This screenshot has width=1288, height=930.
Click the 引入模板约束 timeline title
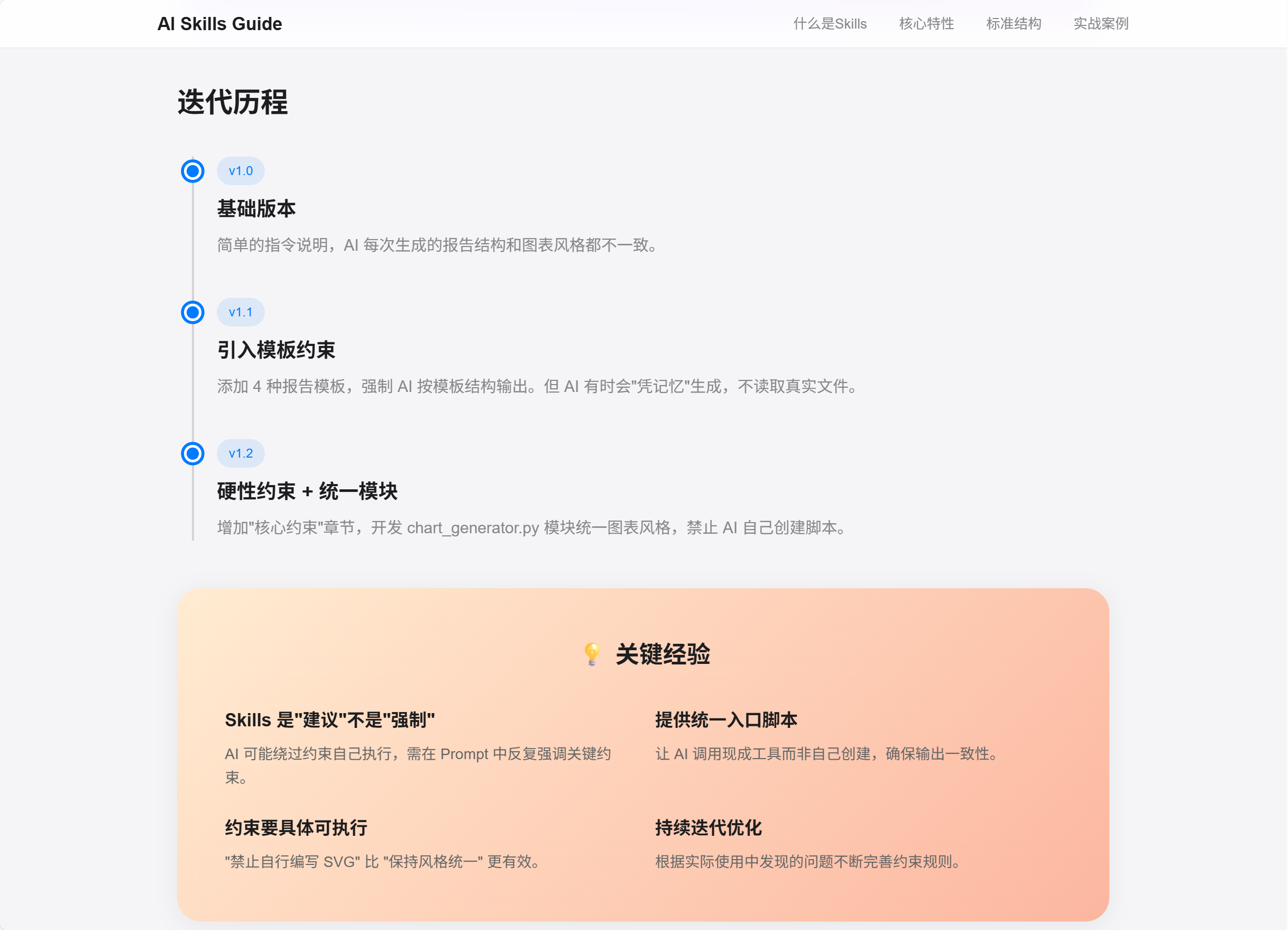click(x=276, y=350)
